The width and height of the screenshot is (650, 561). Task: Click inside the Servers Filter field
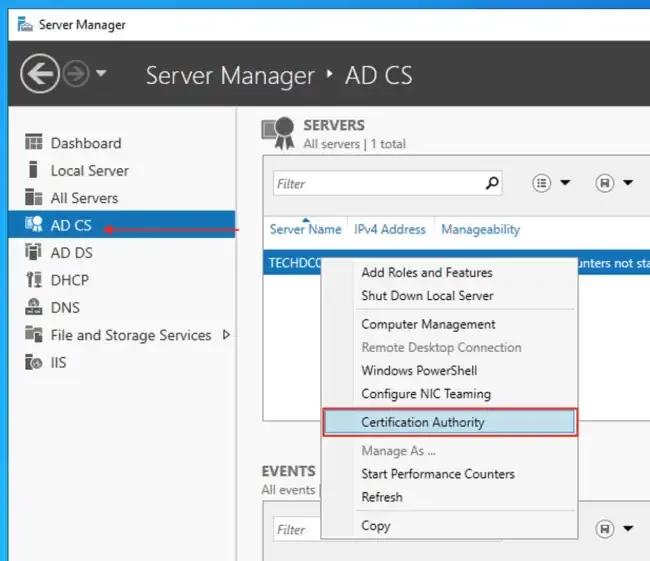[x=387, y=183]
